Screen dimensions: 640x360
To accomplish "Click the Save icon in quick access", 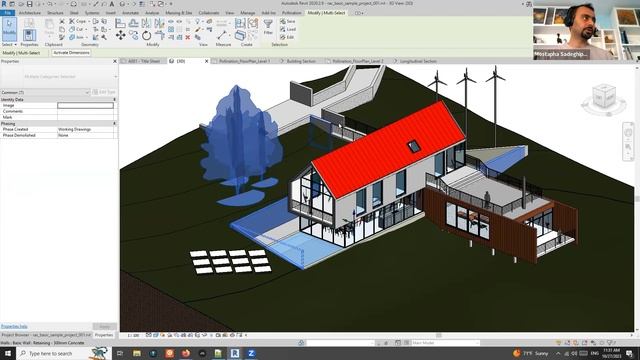I will pyautogui.click(x=30, y=4).
